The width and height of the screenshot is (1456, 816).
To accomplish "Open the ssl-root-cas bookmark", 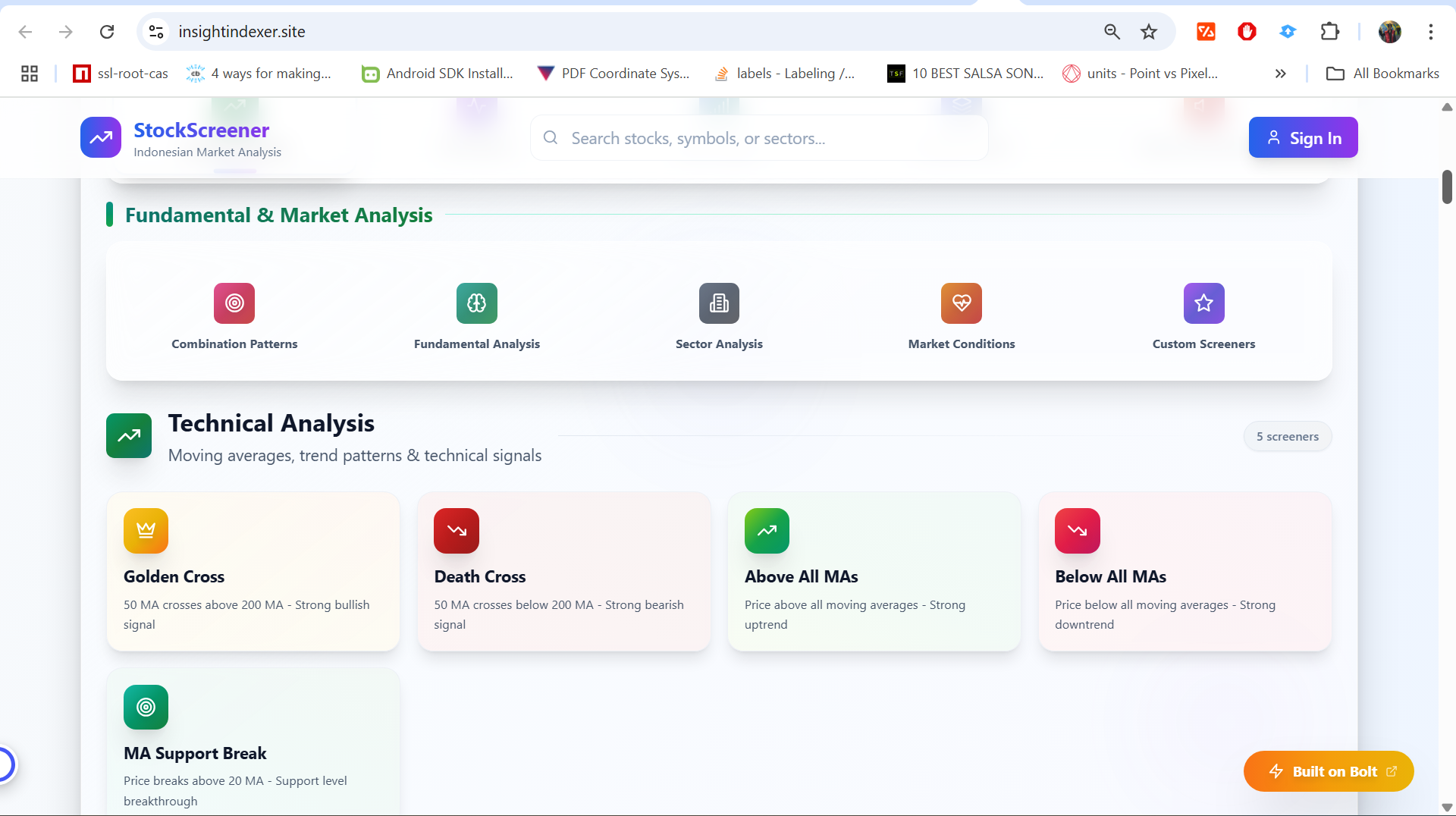I will (121, 74).
